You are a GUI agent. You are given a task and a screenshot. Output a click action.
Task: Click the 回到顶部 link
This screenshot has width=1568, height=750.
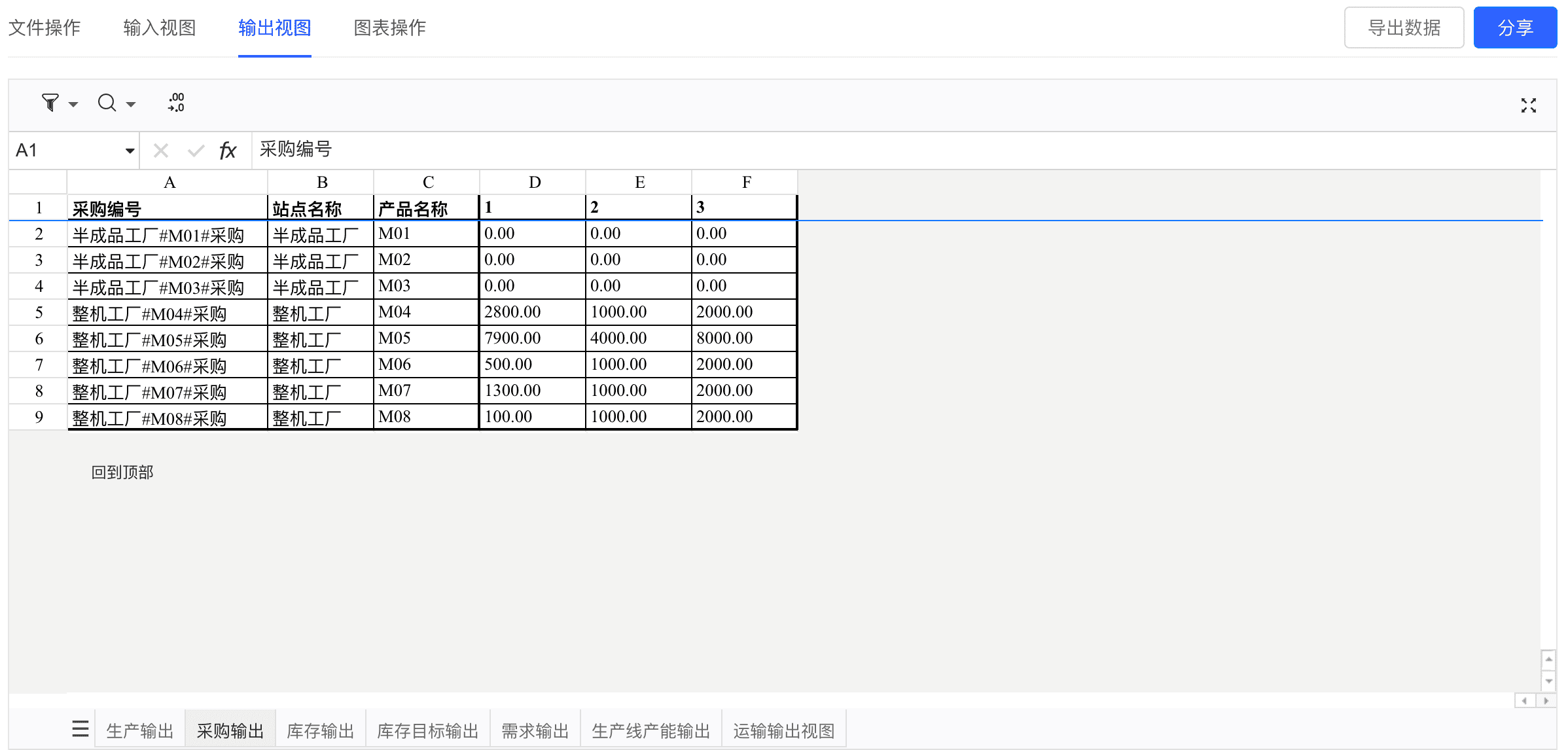click(x=122, y=472)
